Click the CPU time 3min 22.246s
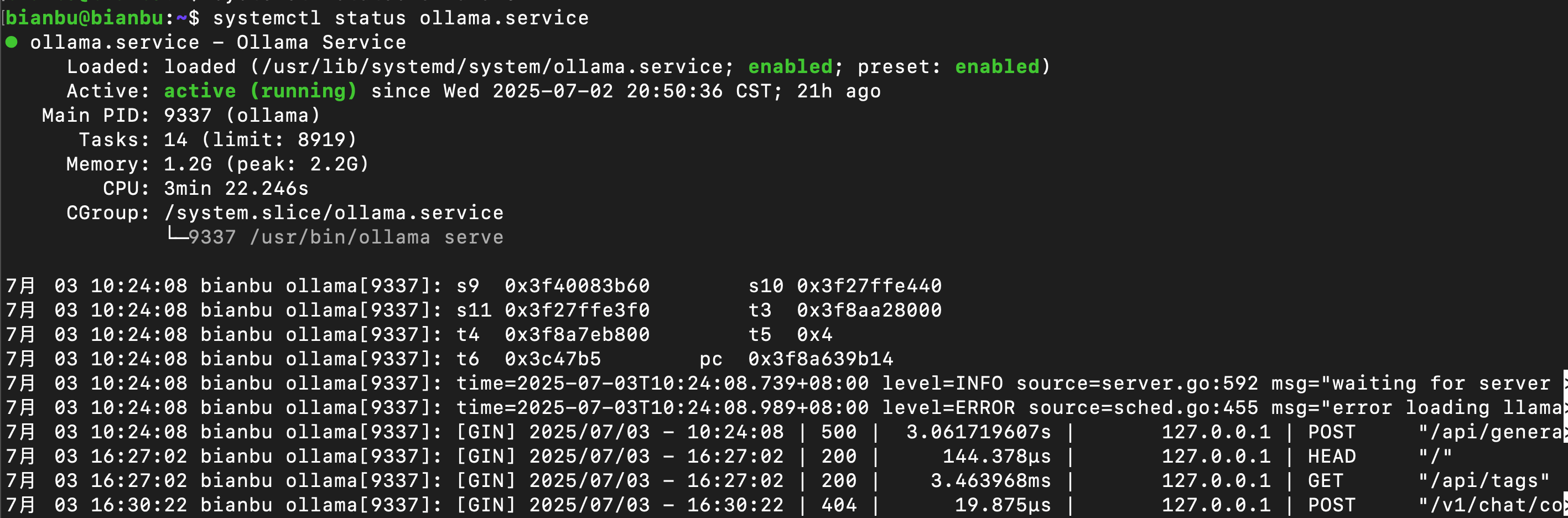The width and height of the screenshot is (1568, 518). coord(236,188)
